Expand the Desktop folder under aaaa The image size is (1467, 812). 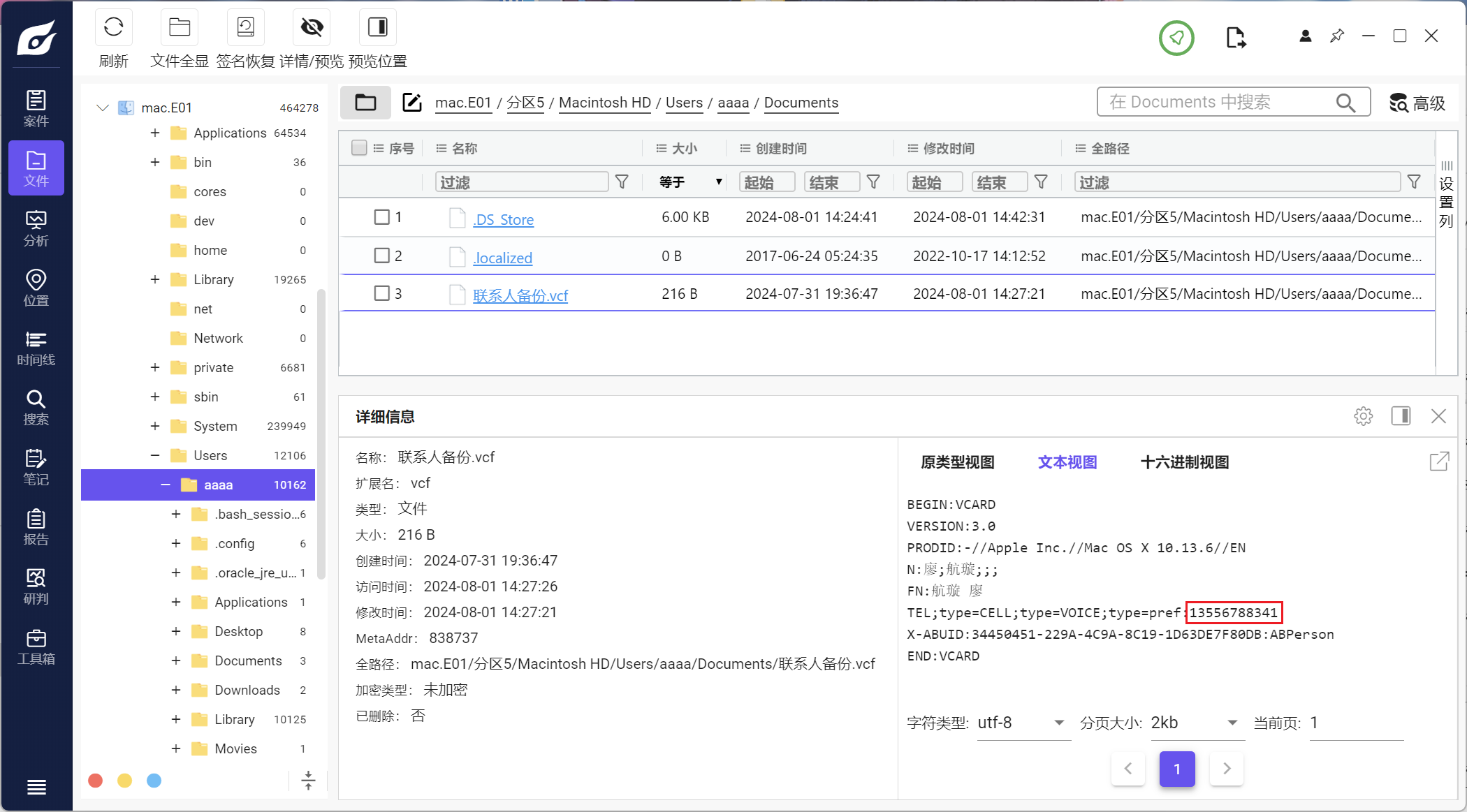(x=176, y=631)
